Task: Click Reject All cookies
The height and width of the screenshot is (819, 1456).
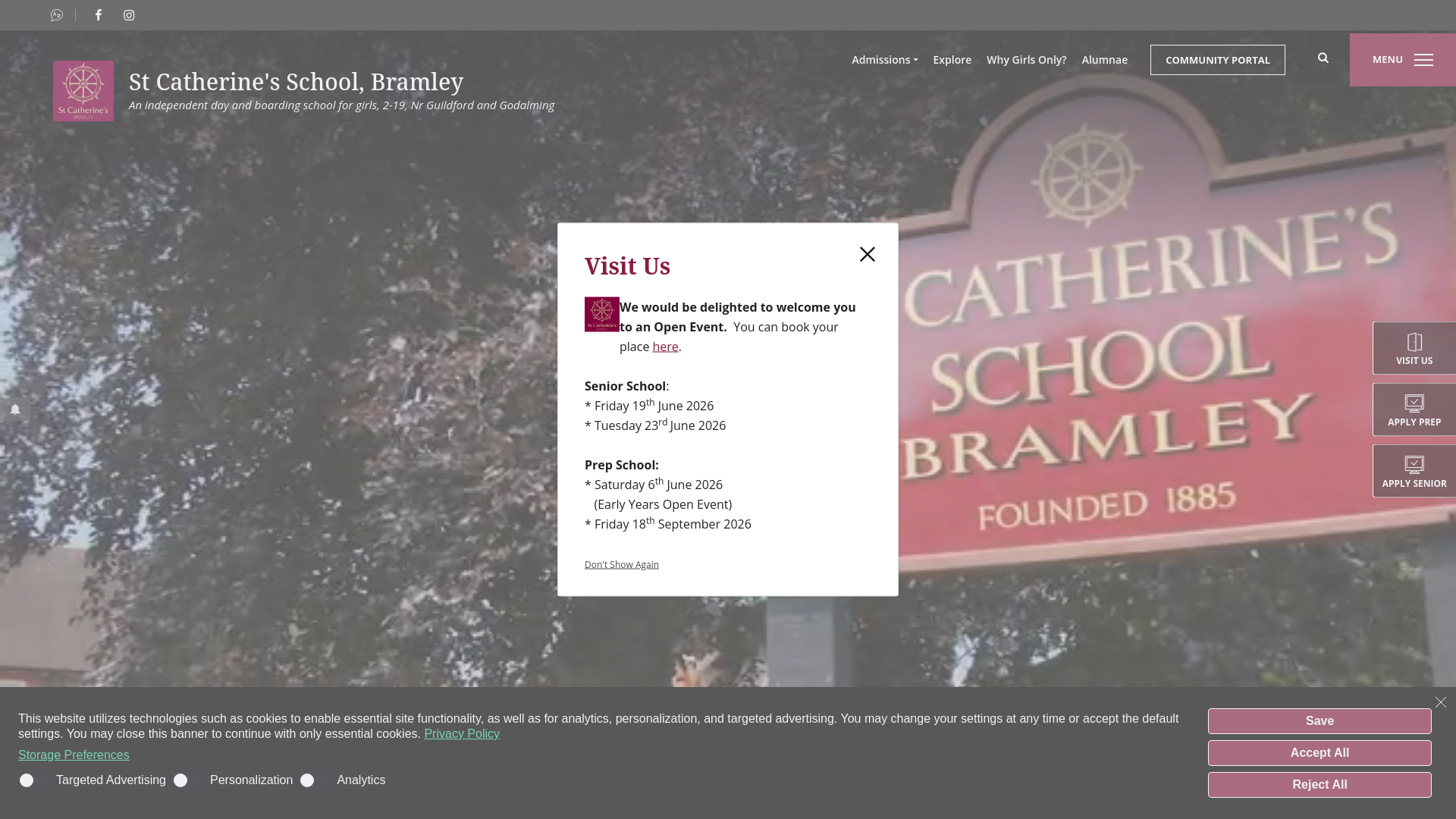Action: [1319, 785]
